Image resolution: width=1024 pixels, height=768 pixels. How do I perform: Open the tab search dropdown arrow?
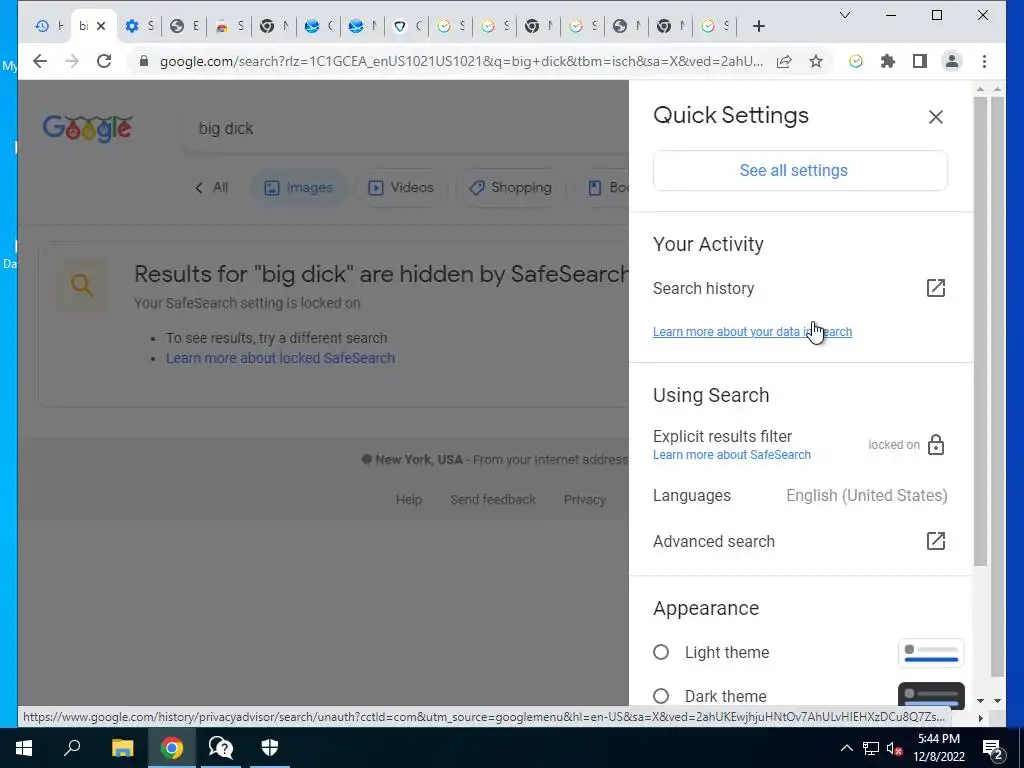844,15
